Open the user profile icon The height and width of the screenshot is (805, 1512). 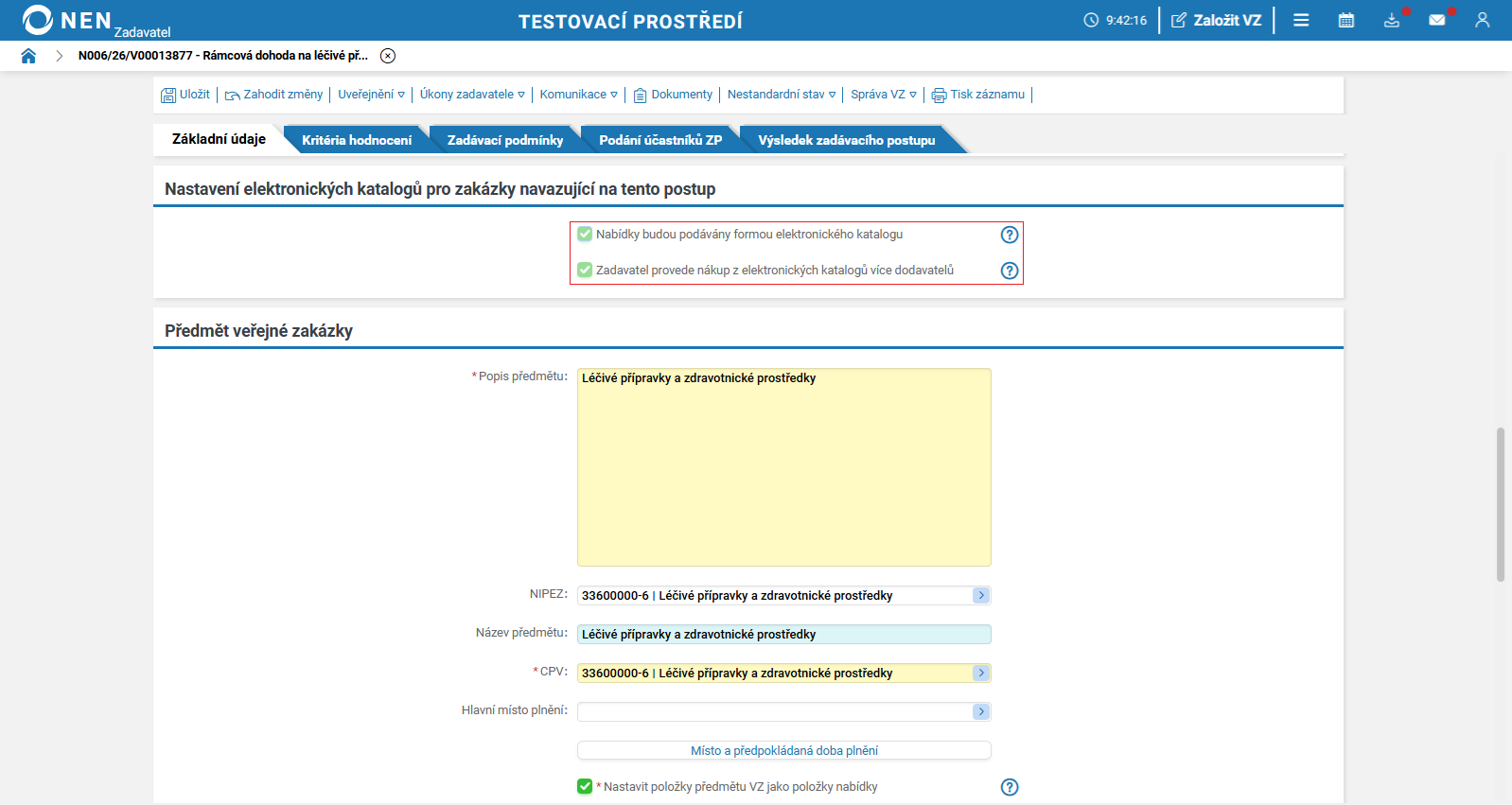tap(1483, 20)
